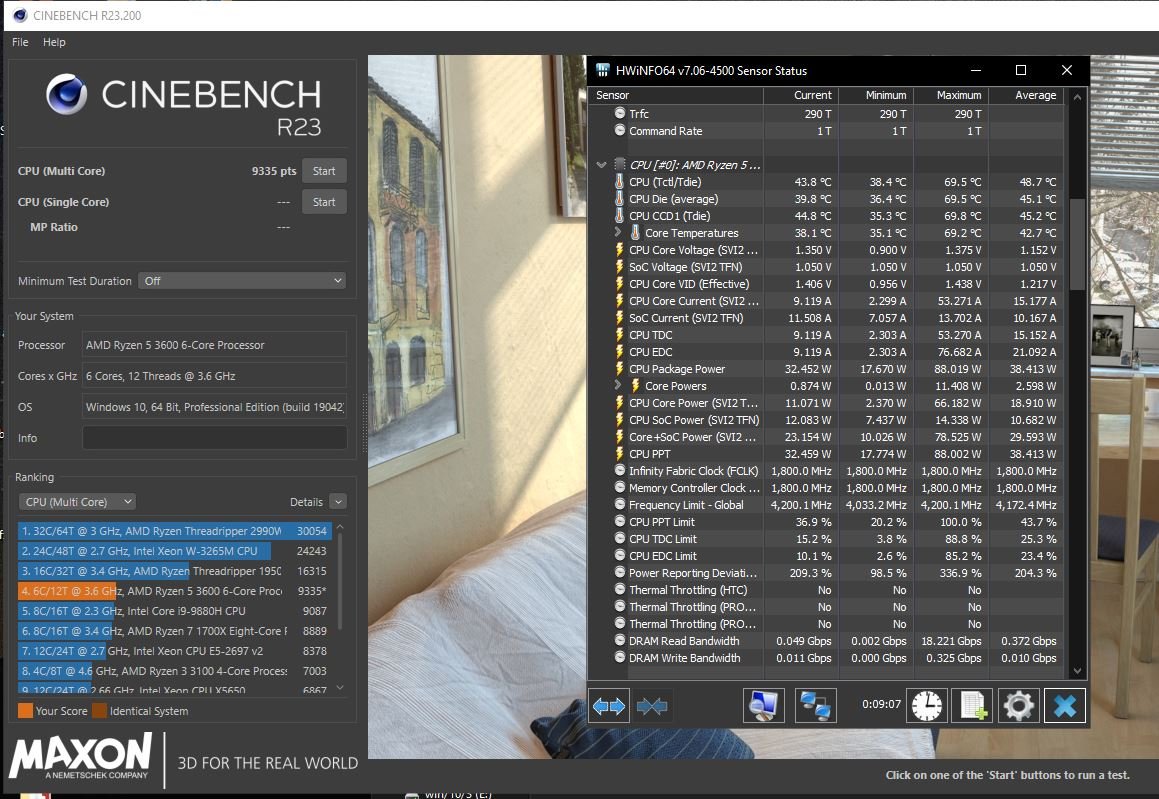Click round icon beside CPU PPT Limit
Image resolution: width=1159 pixels, height=799 pixels.
619,521
